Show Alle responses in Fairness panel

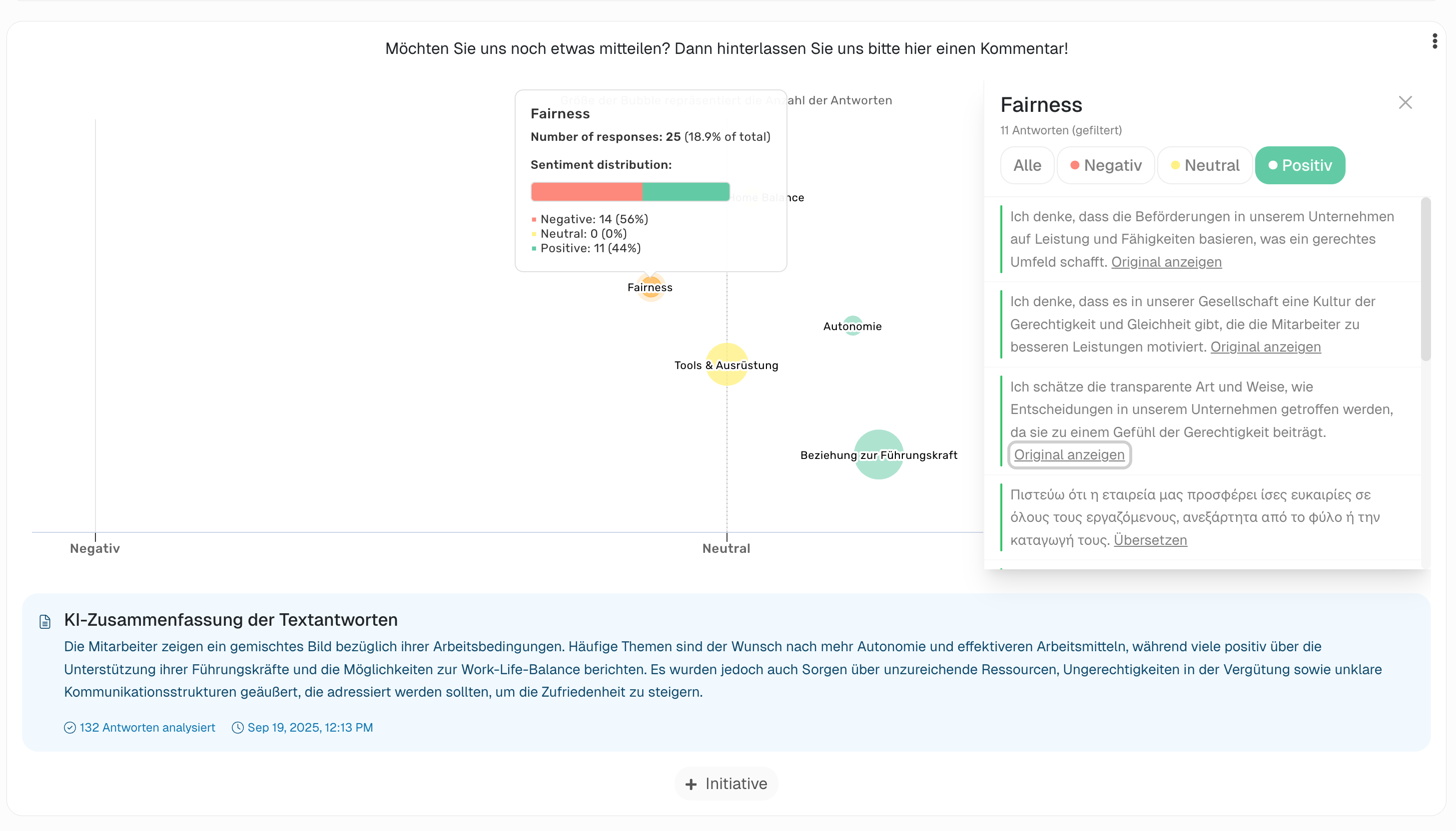coord(1027,165)
